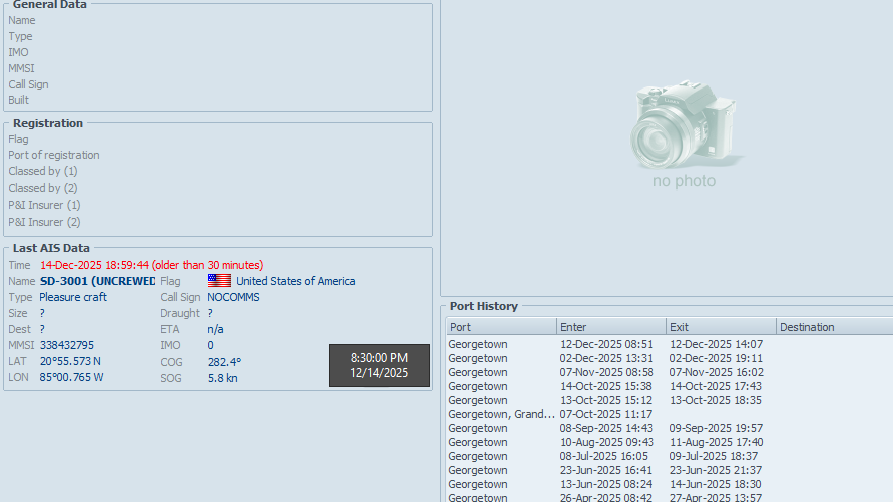Click the Classed by (1) label
The width and height of the screenshot is (893, 502).
click(43, 171)
